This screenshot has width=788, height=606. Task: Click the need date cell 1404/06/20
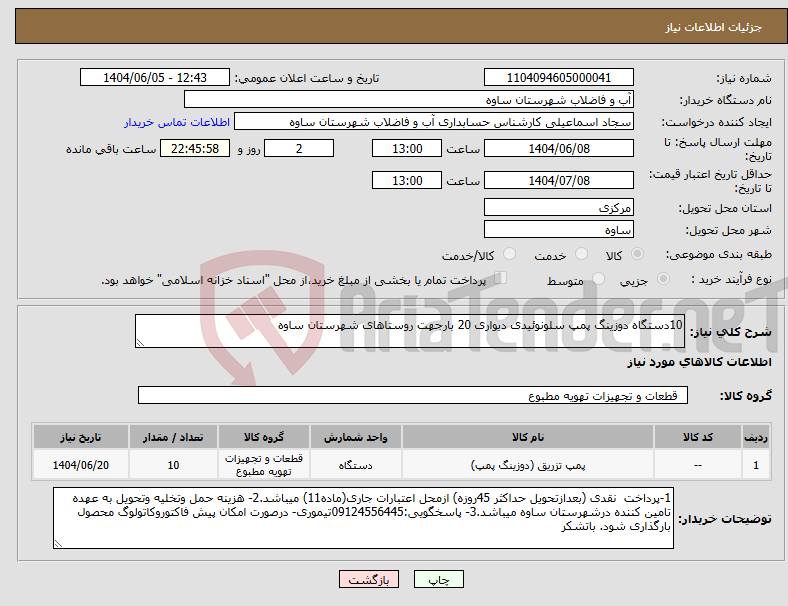pyautogui.click(x=80, y=465)
